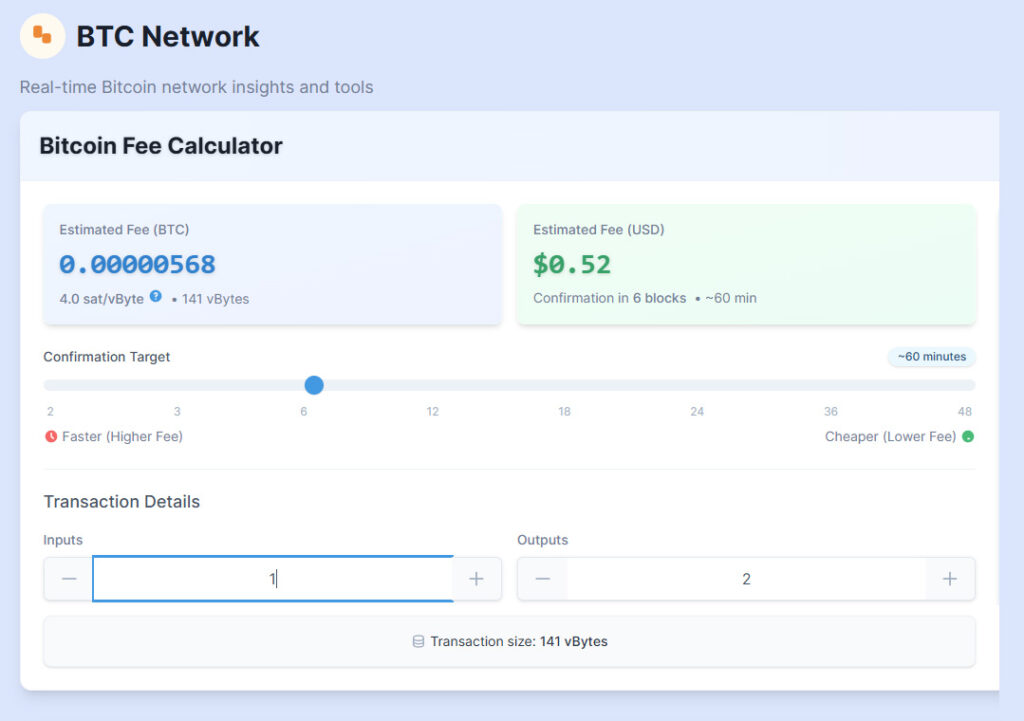Click the orange BTC Network logo icon
The height and width of the screenshot is (721, 1024).
coord(42,36)
